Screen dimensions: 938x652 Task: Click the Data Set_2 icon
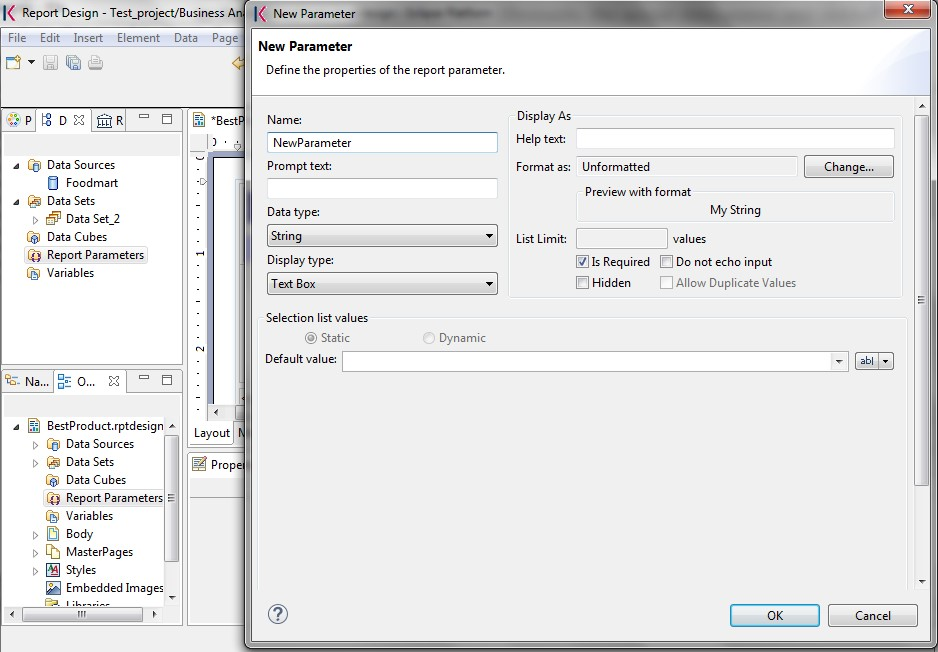53,218
